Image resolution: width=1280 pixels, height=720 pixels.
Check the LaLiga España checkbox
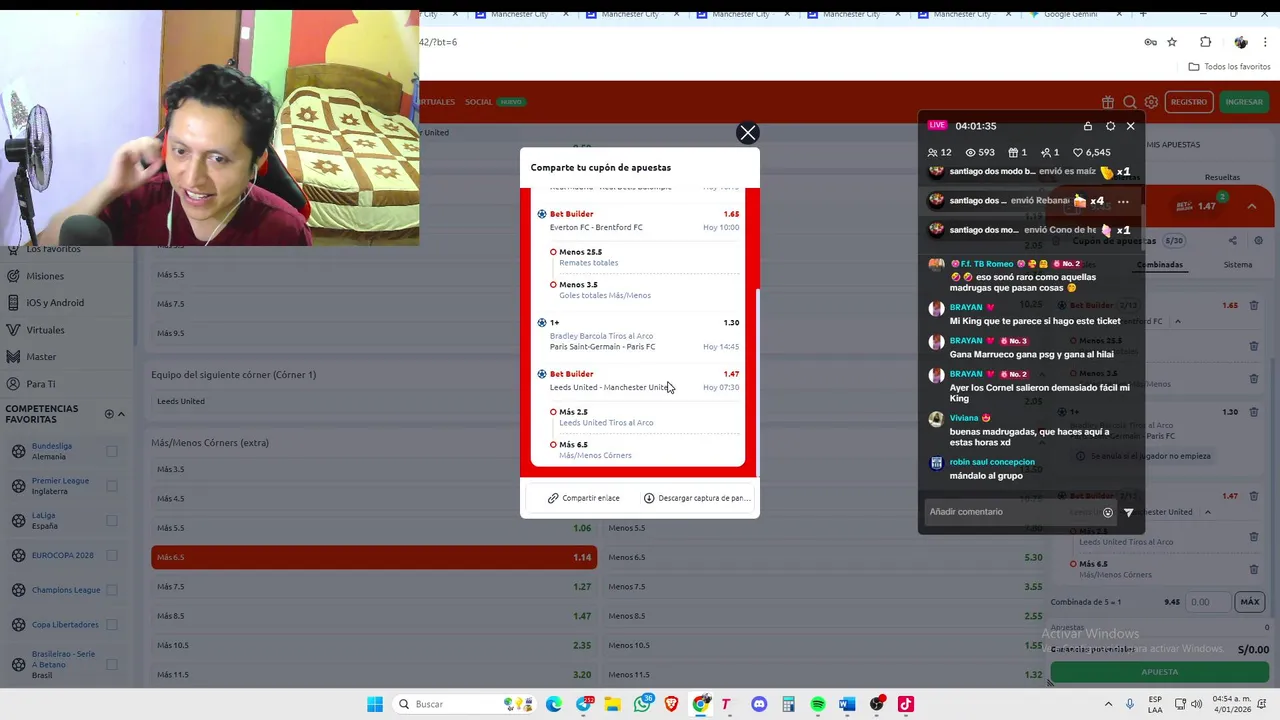(x=112, y=520)
